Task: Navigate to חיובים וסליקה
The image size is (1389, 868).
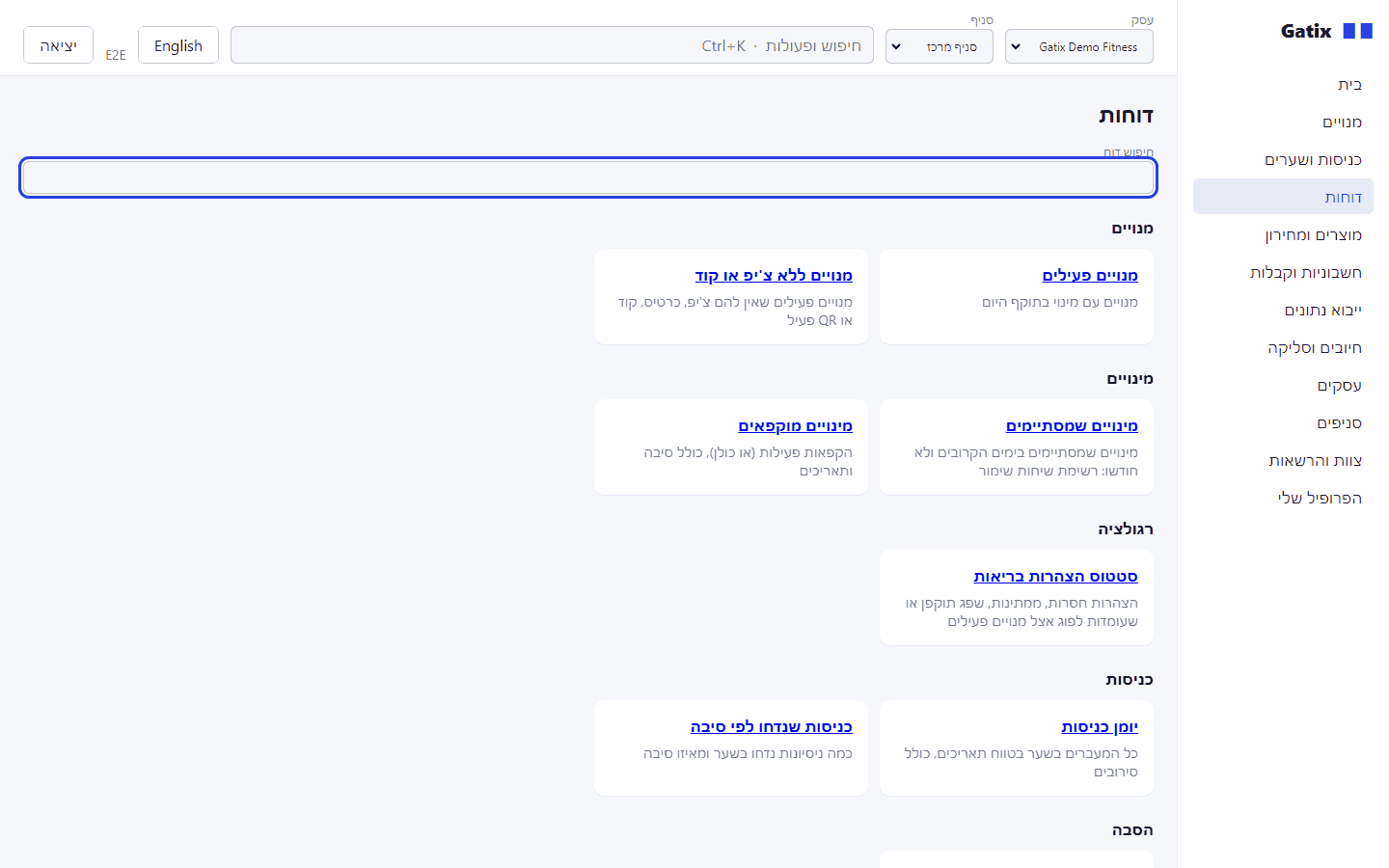Action: [1283, 348]
